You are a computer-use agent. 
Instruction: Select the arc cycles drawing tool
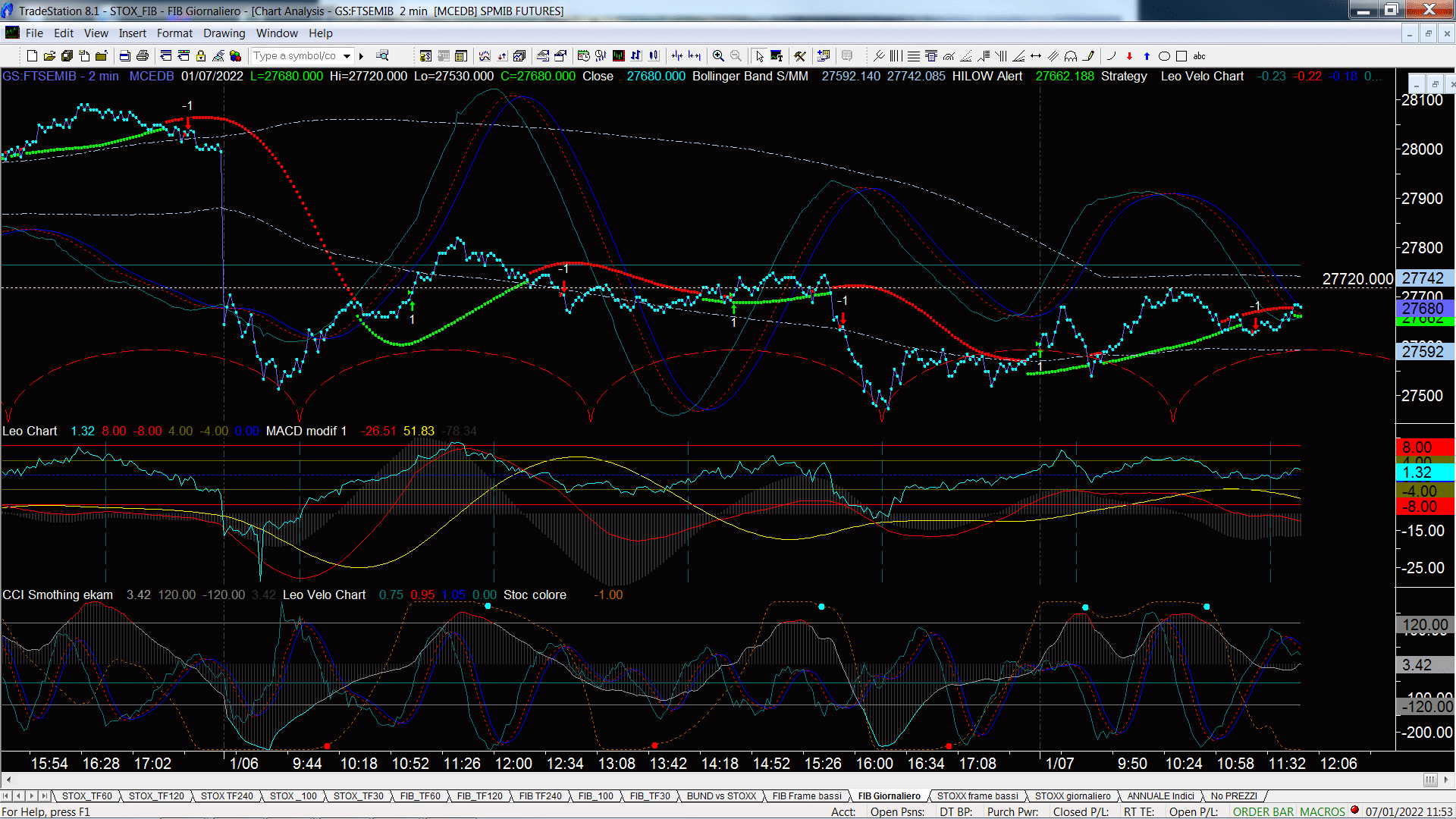pos(1071,55)
